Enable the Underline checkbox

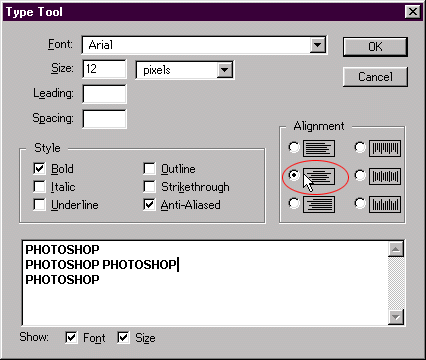pyautogui.click(x=39, y=205)
